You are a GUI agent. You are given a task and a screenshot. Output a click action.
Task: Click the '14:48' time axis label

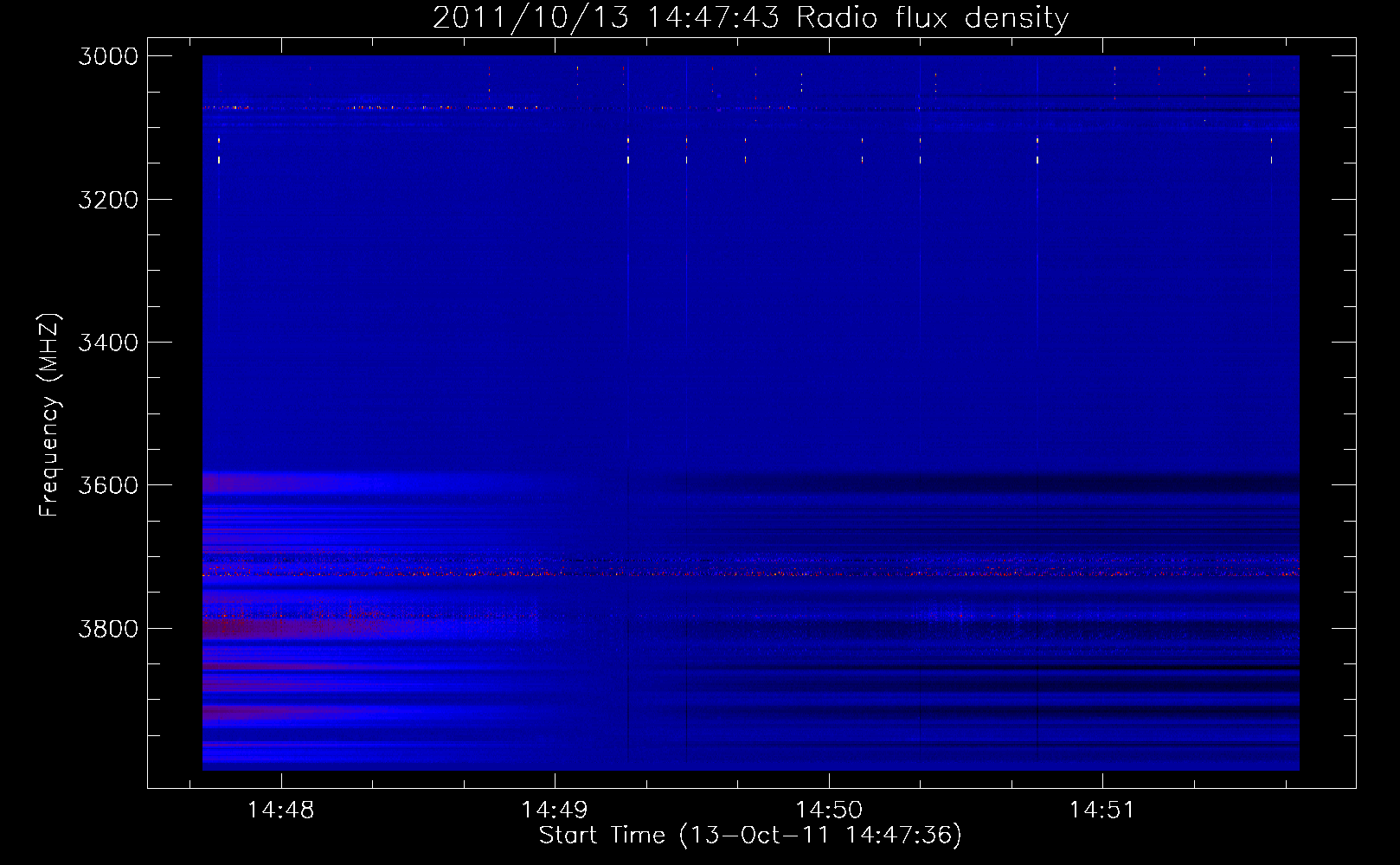click(280, 811)
